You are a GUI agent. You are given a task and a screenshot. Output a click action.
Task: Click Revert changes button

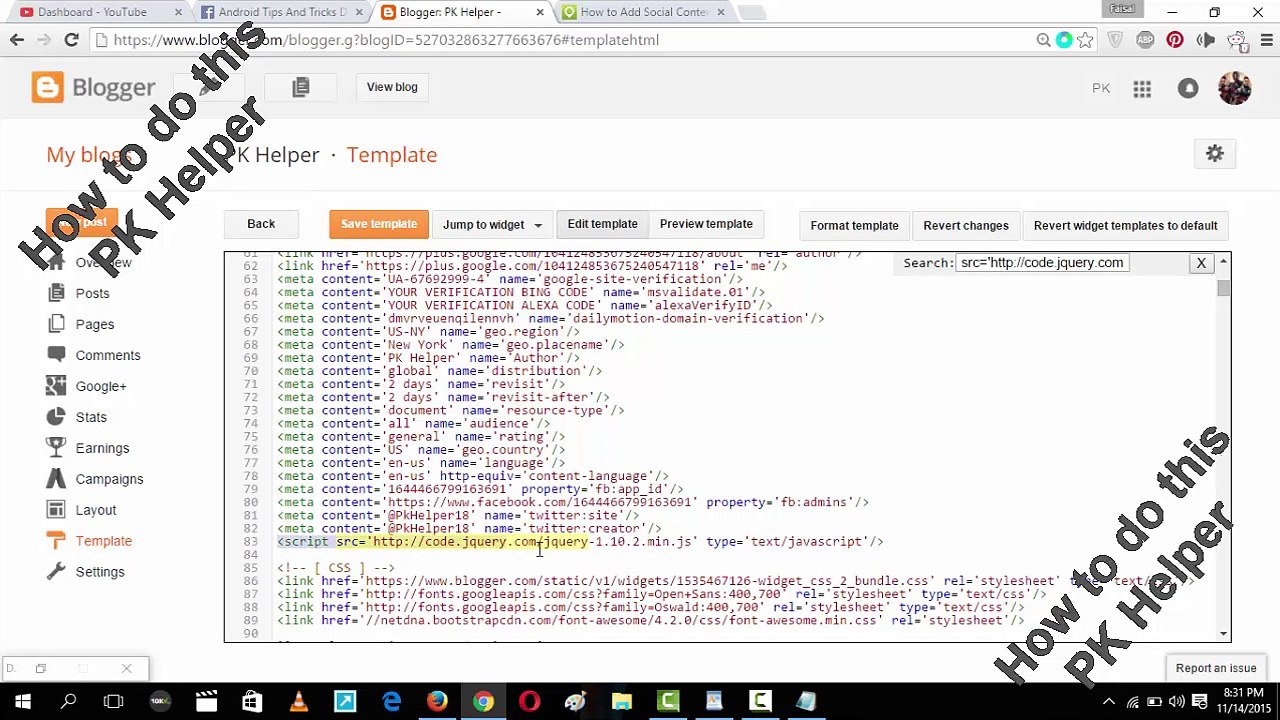(x=966, y=226)
